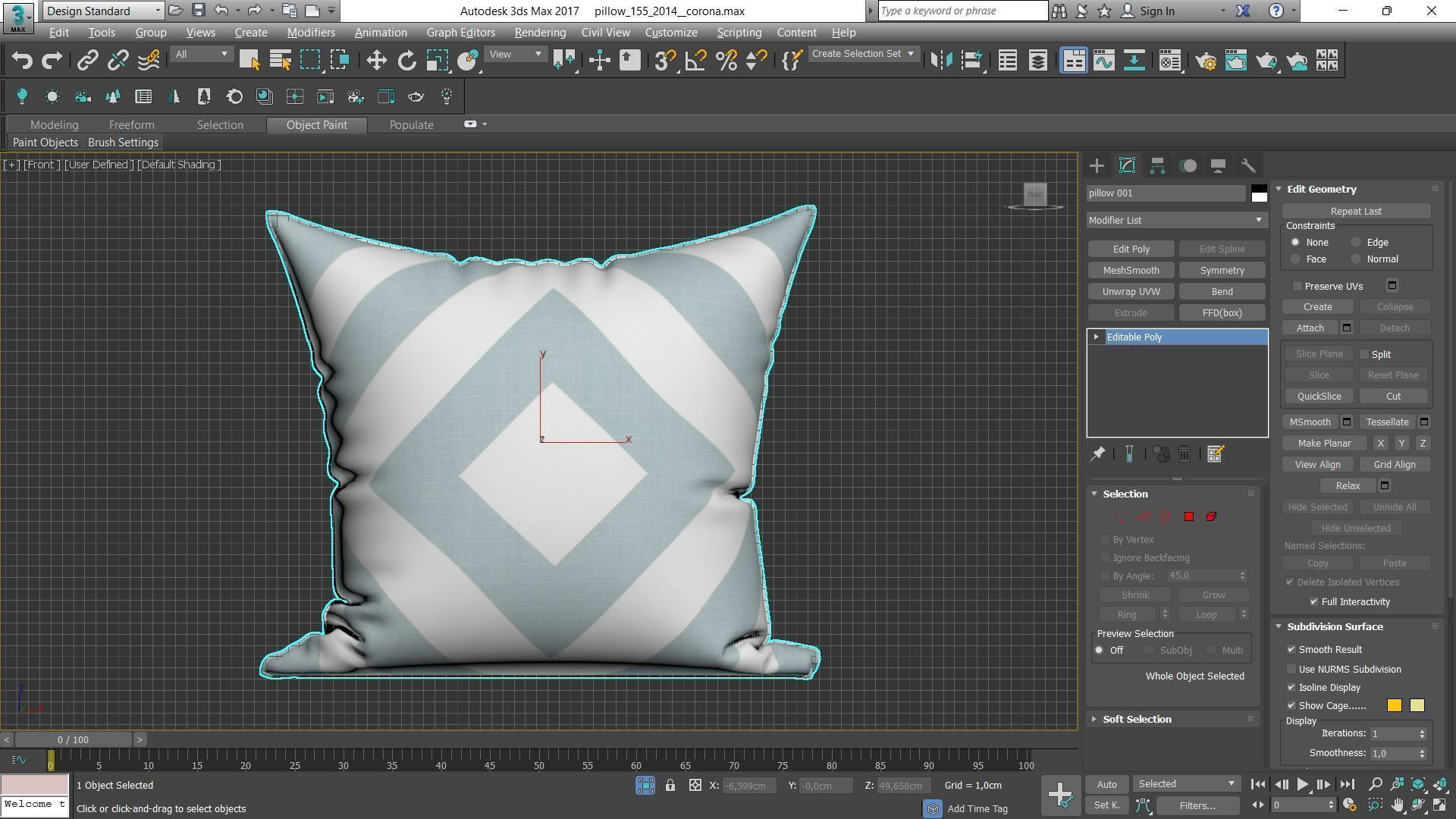Toggle the Percent Snap icon
Screen dimensions: 1456x819
[726, 61]
